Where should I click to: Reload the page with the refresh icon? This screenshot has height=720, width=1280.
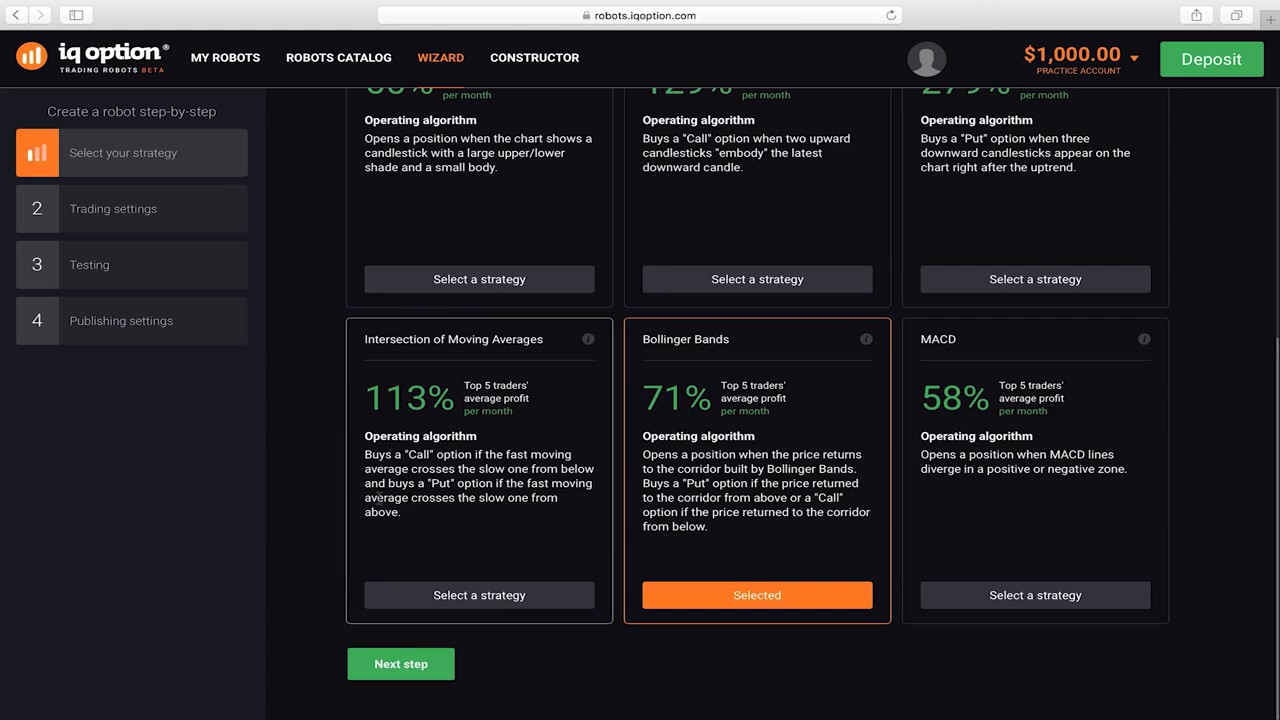coord(890,15)
